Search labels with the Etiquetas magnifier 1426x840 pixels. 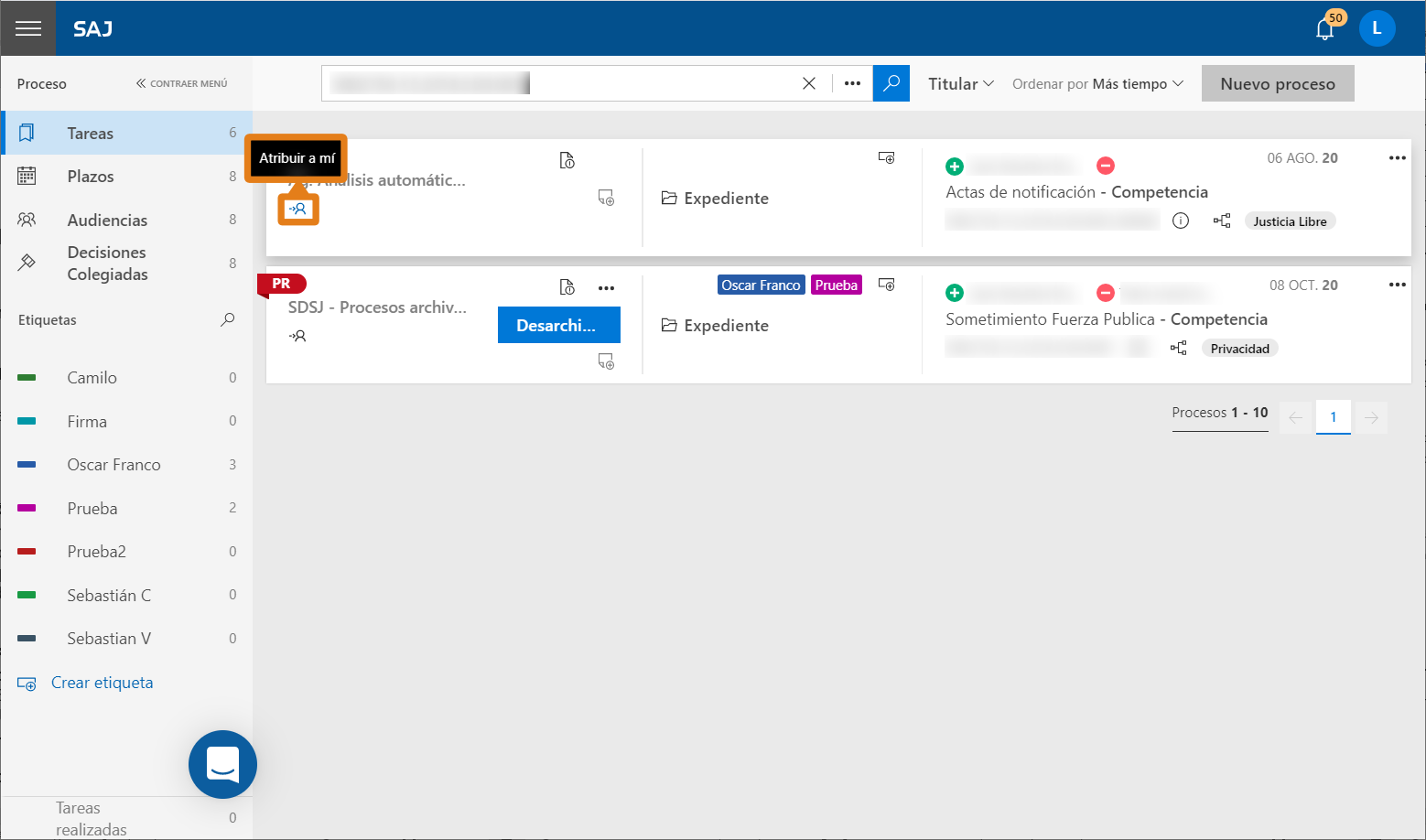(x=228, y=319)
